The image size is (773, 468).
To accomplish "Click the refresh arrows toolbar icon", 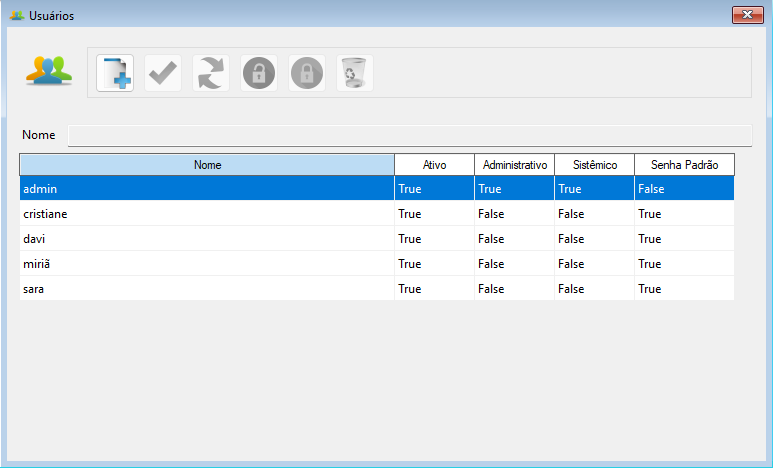I will pos(211,73).
